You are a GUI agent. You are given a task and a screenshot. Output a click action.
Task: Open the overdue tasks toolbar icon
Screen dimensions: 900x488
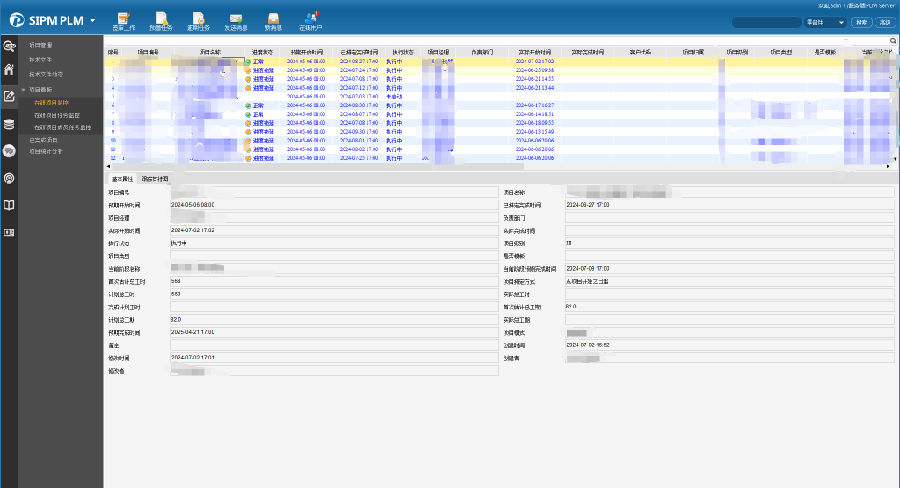point(198,20)
